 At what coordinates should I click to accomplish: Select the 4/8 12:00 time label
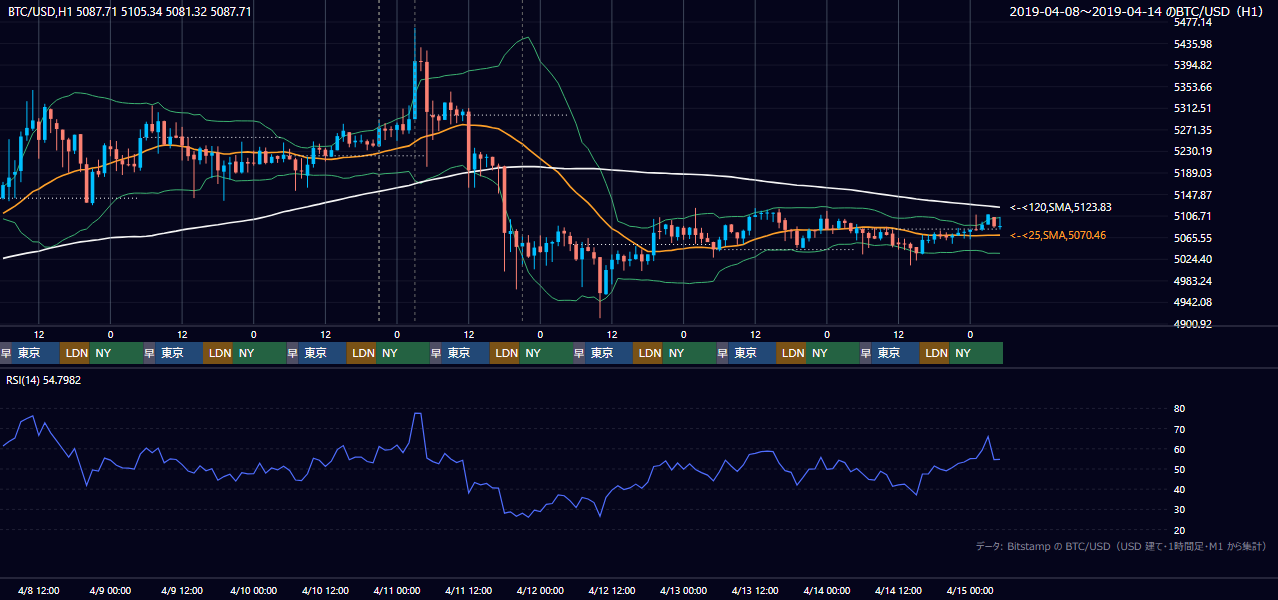click(x=40, y=590)
